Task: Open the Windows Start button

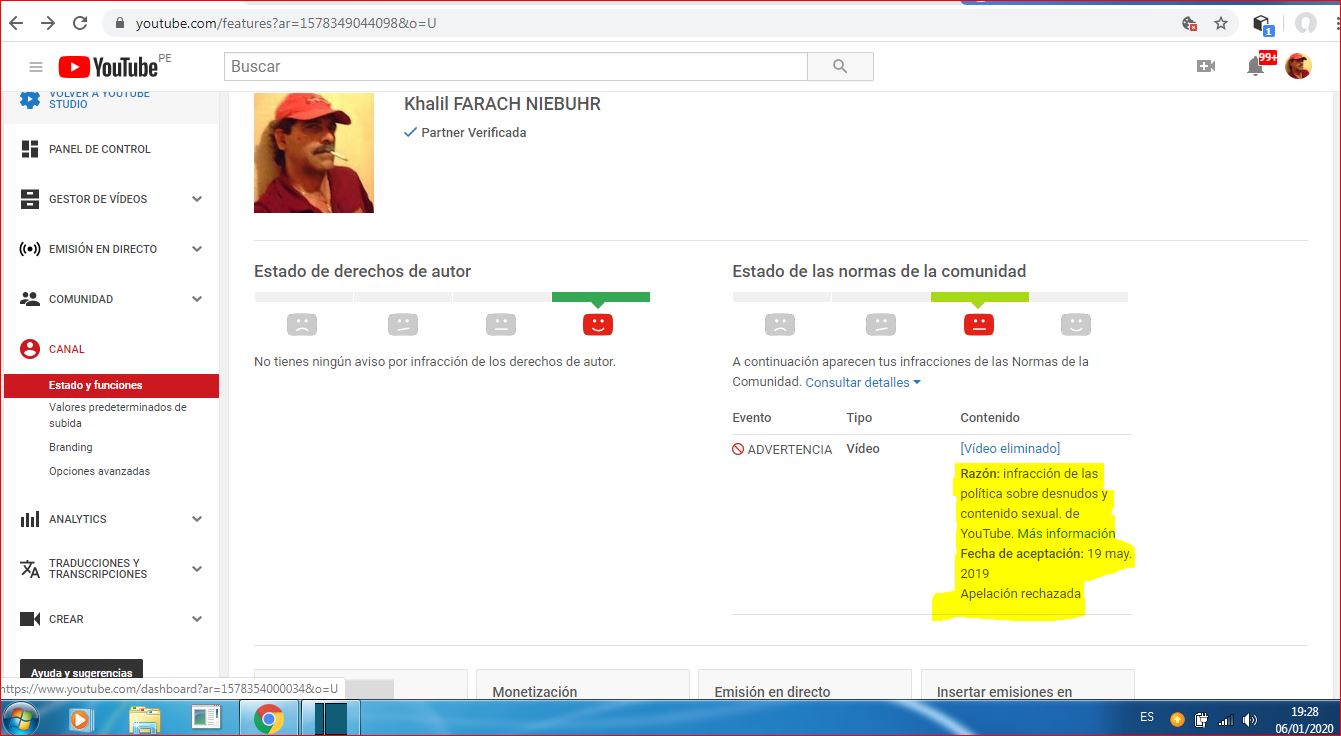Action: [x=21, y=718]
